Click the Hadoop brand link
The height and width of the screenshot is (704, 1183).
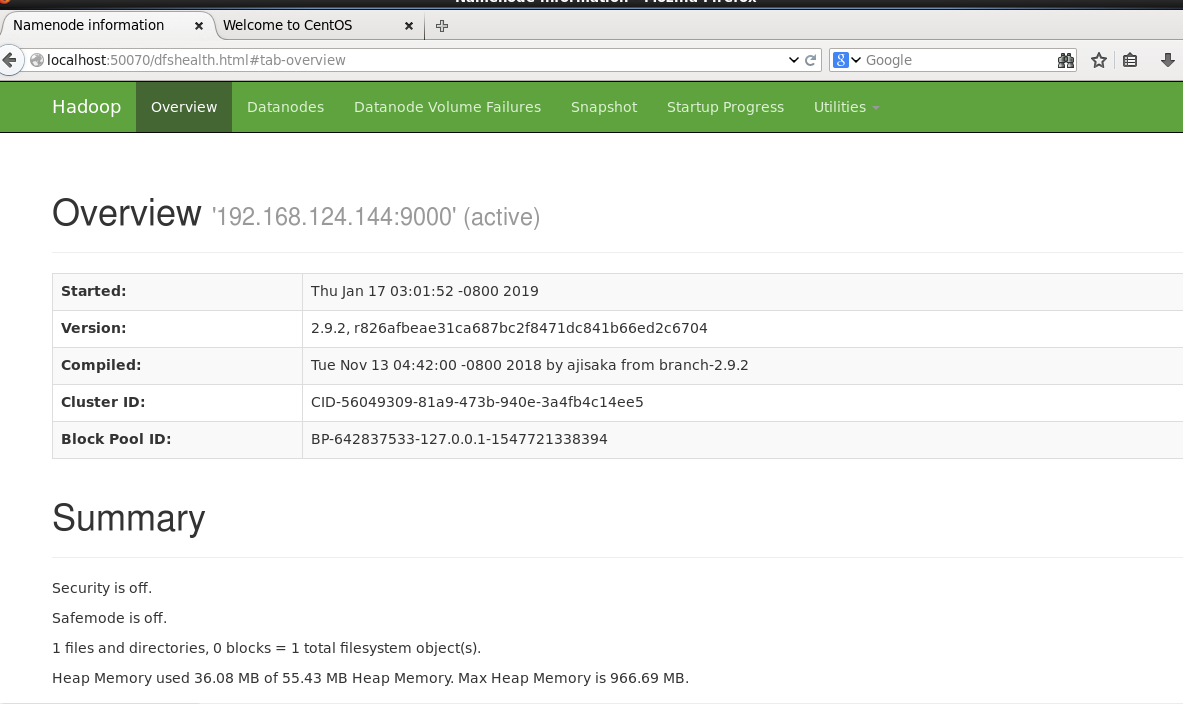87,107
